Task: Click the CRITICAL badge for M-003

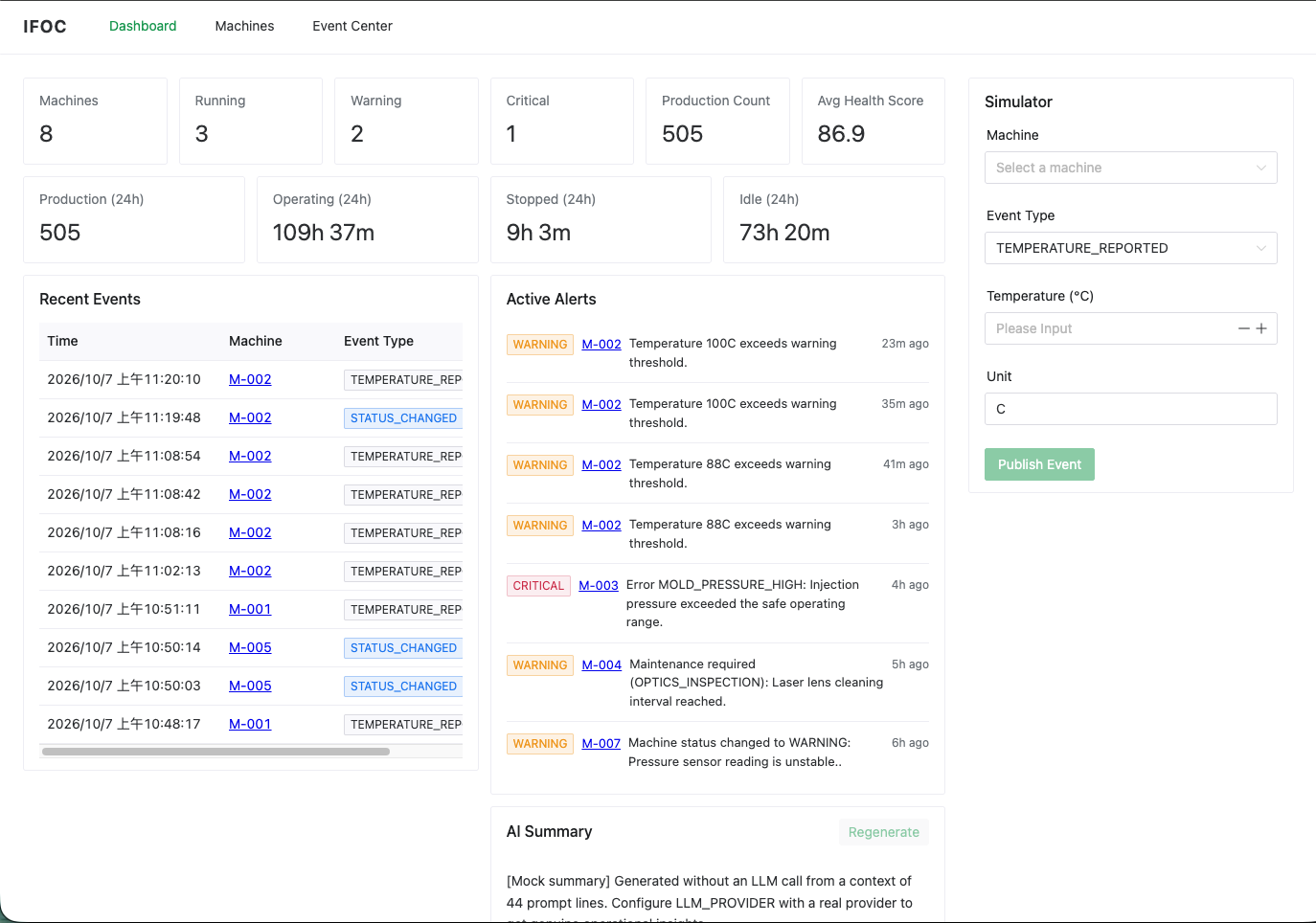Action: coord(538,586)
